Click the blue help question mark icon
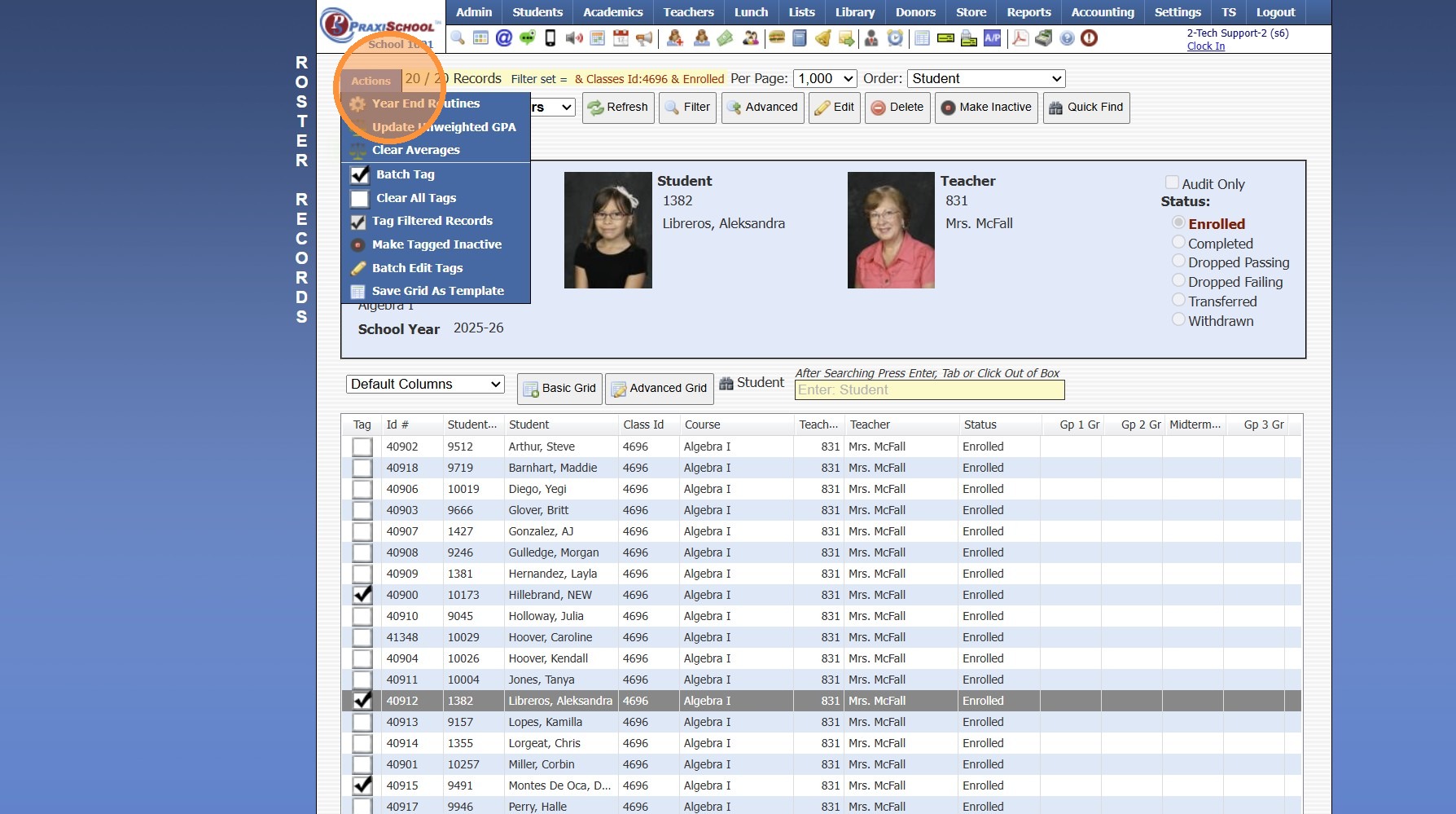The image size is (1456, 814). pos(1067,37)
